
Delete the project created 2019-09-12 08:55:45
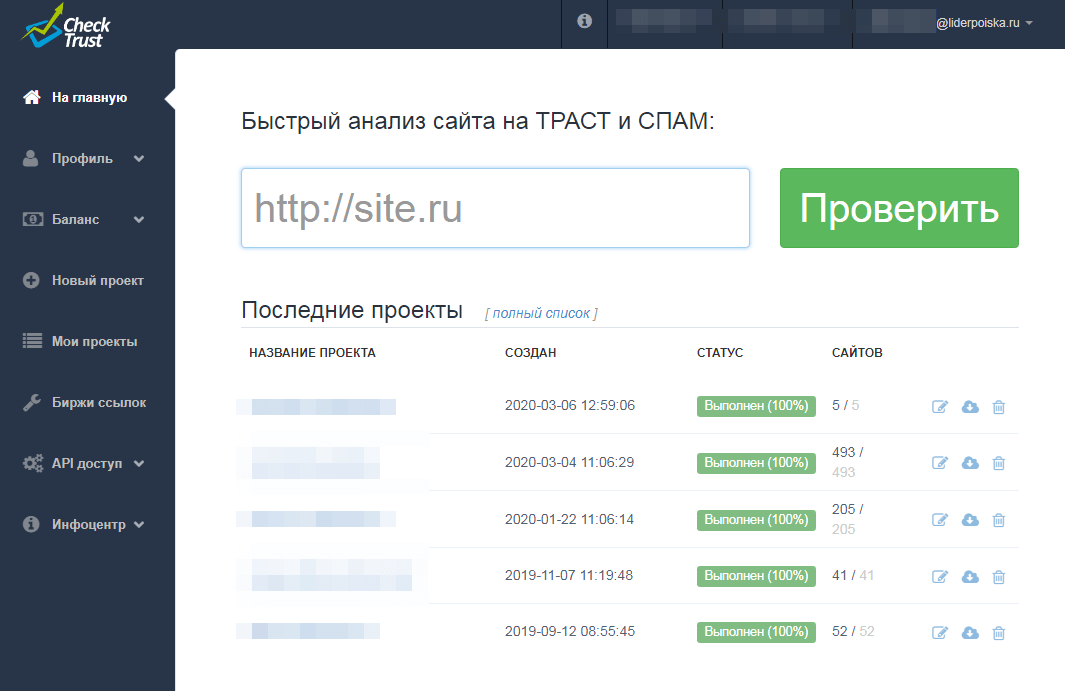click(998, 633)
